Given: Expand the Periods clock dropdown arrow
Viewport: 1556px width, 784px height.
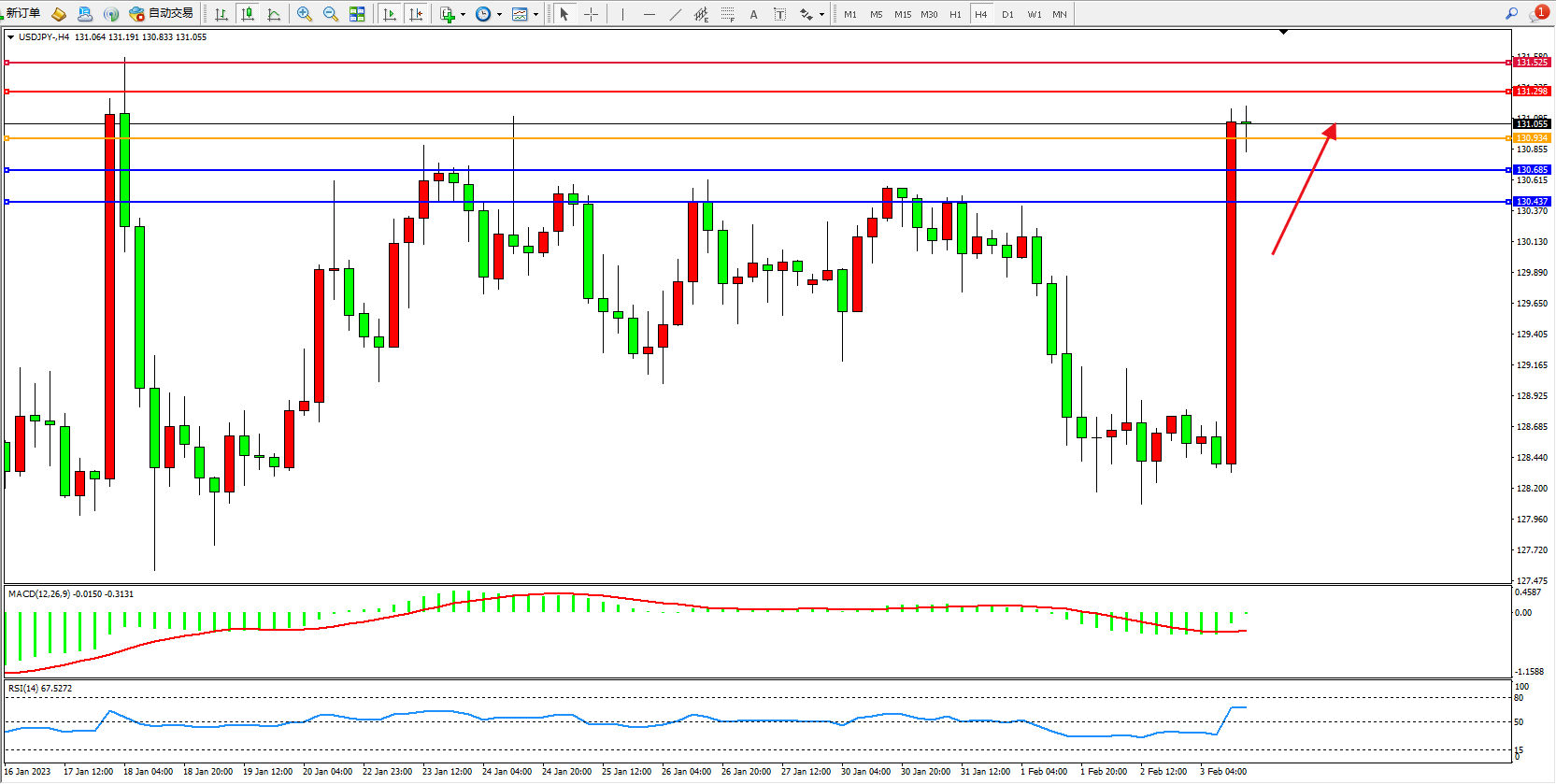Looking at the screenshot, I should click(x=499, y=14).
